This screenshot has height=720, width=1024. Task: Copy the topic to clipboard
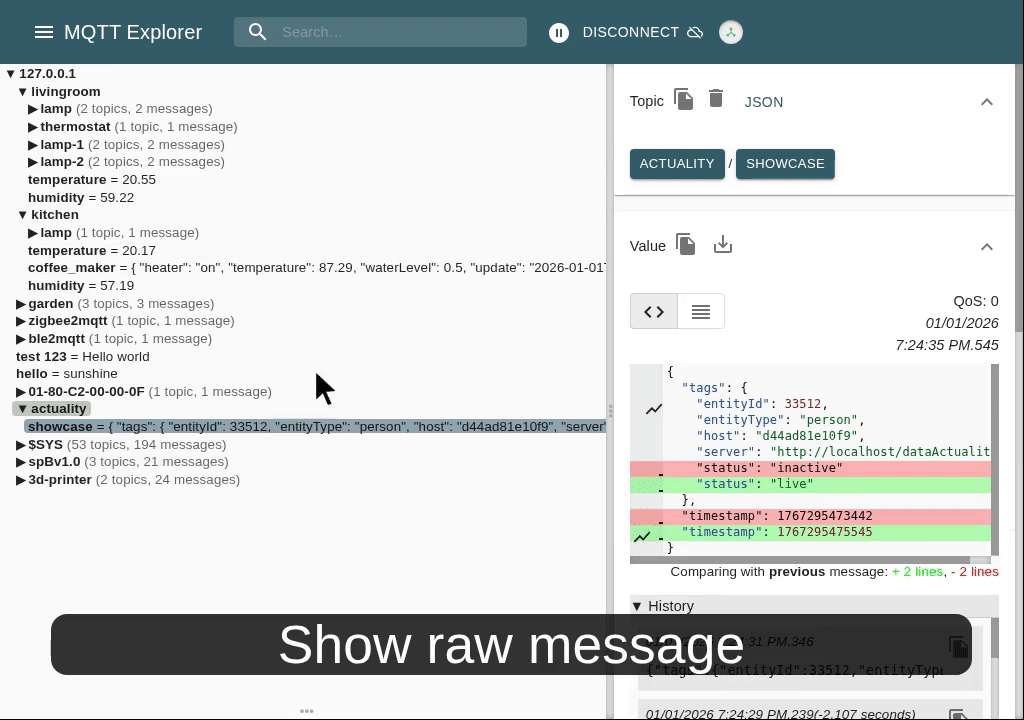point(684,99)
